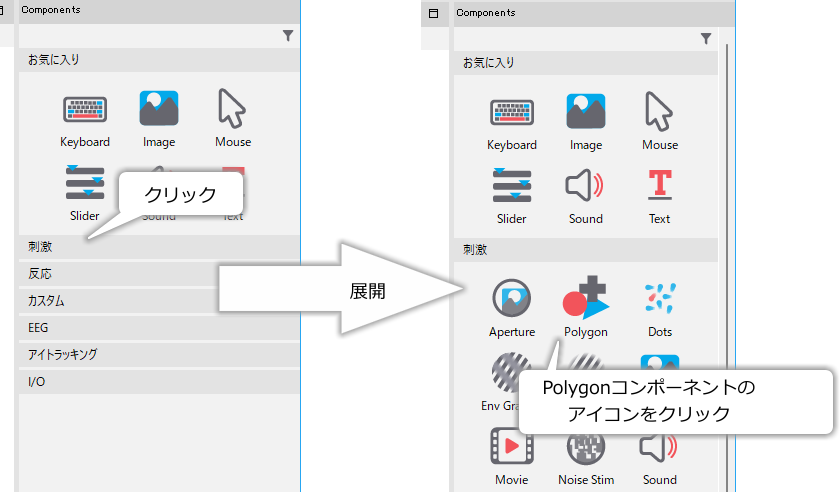Collapse お気に入り section in left panel
The height and width of the screenshot is (492, 840).
tap(159, 60)
